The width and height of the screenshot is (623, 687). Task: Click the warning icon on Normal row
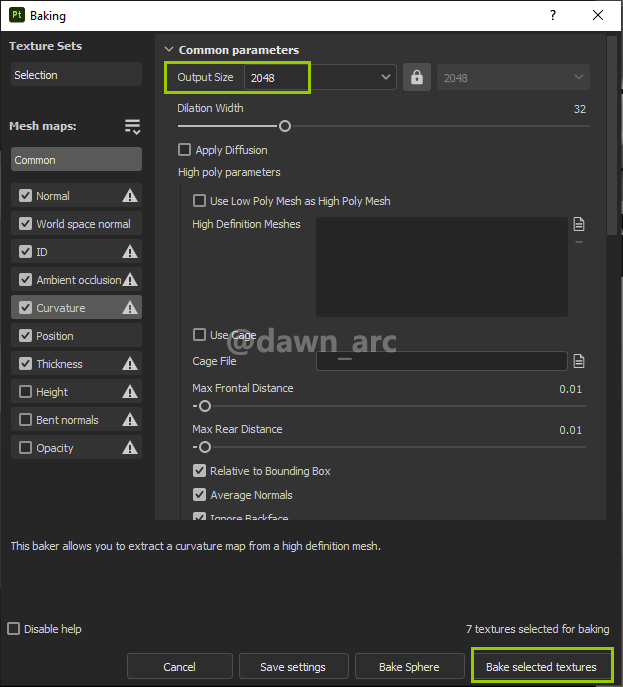(x=130, y=195)
